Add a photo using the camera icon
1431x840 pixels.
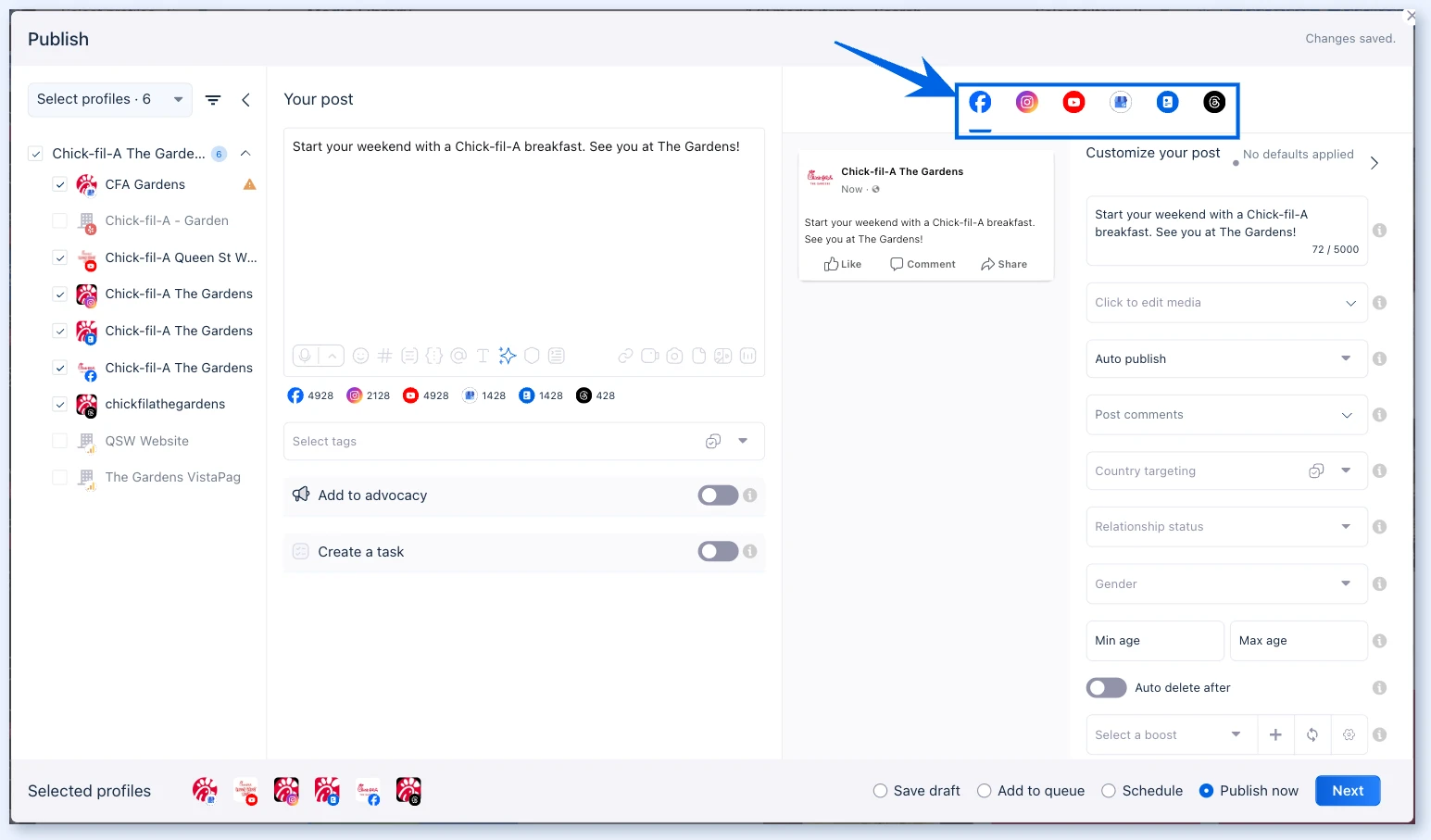[x=674, y=356]
